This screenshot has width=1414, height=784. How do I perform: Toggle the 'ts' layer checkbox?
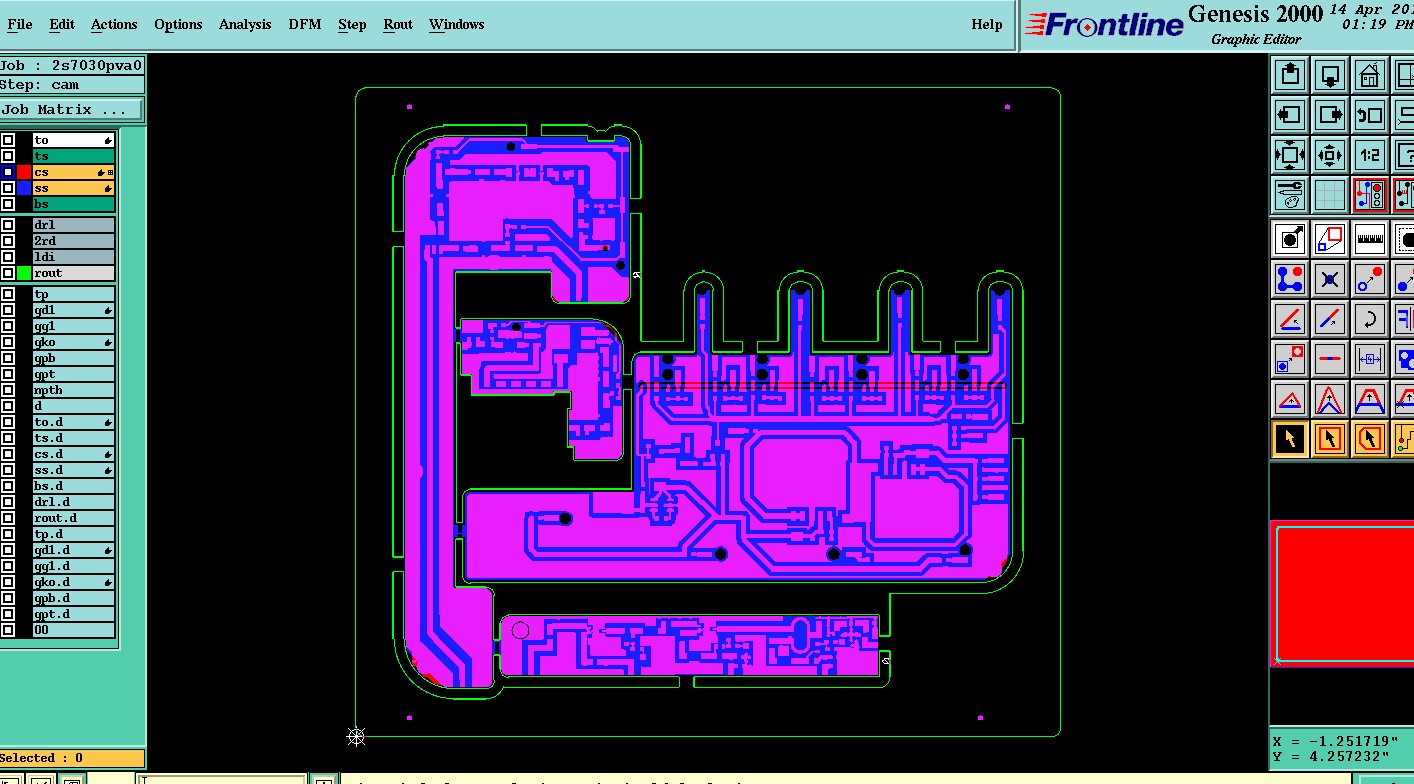[8, 156]
